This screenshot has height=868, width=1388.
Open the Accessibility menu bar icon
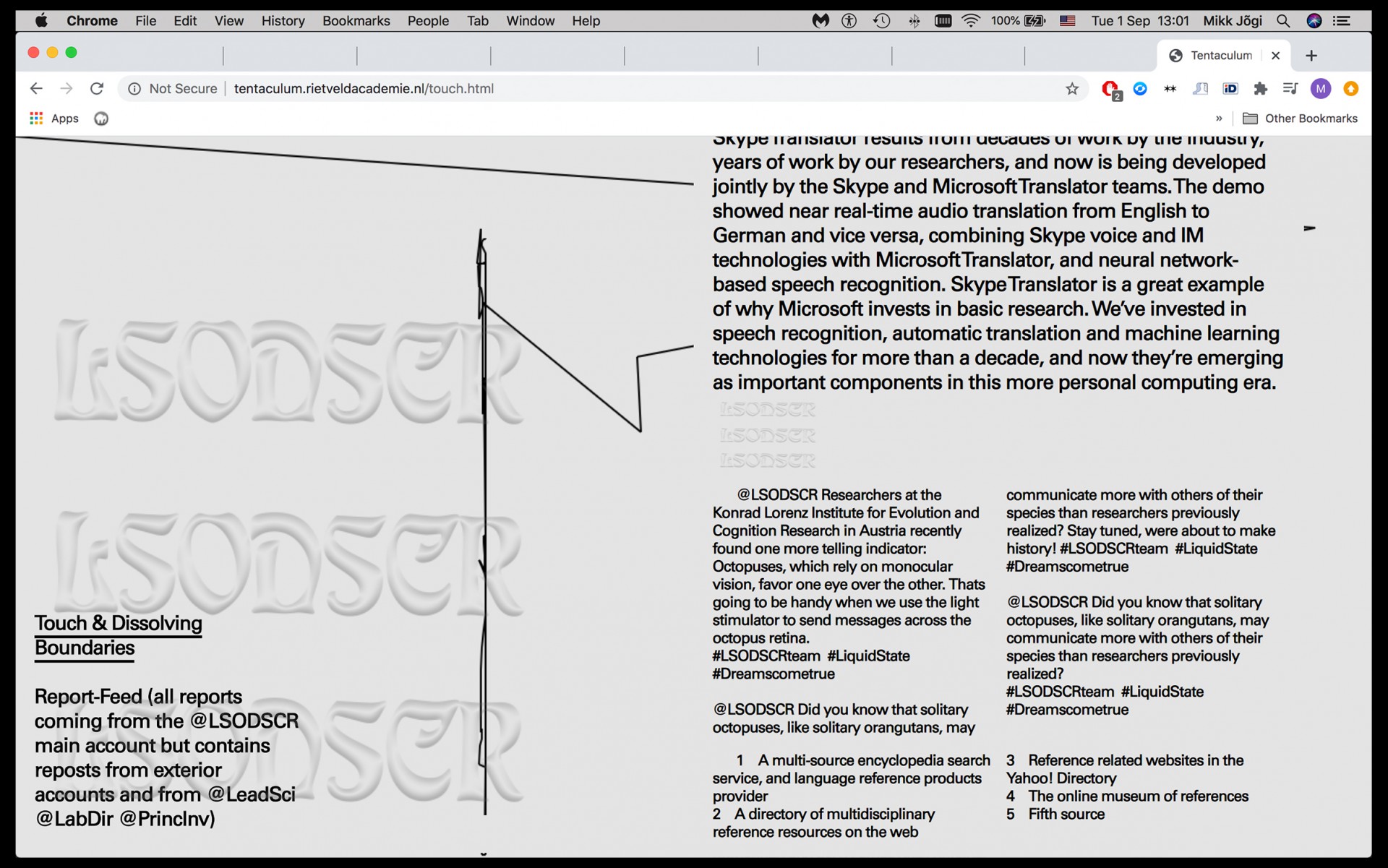click(x=849, y=21)
